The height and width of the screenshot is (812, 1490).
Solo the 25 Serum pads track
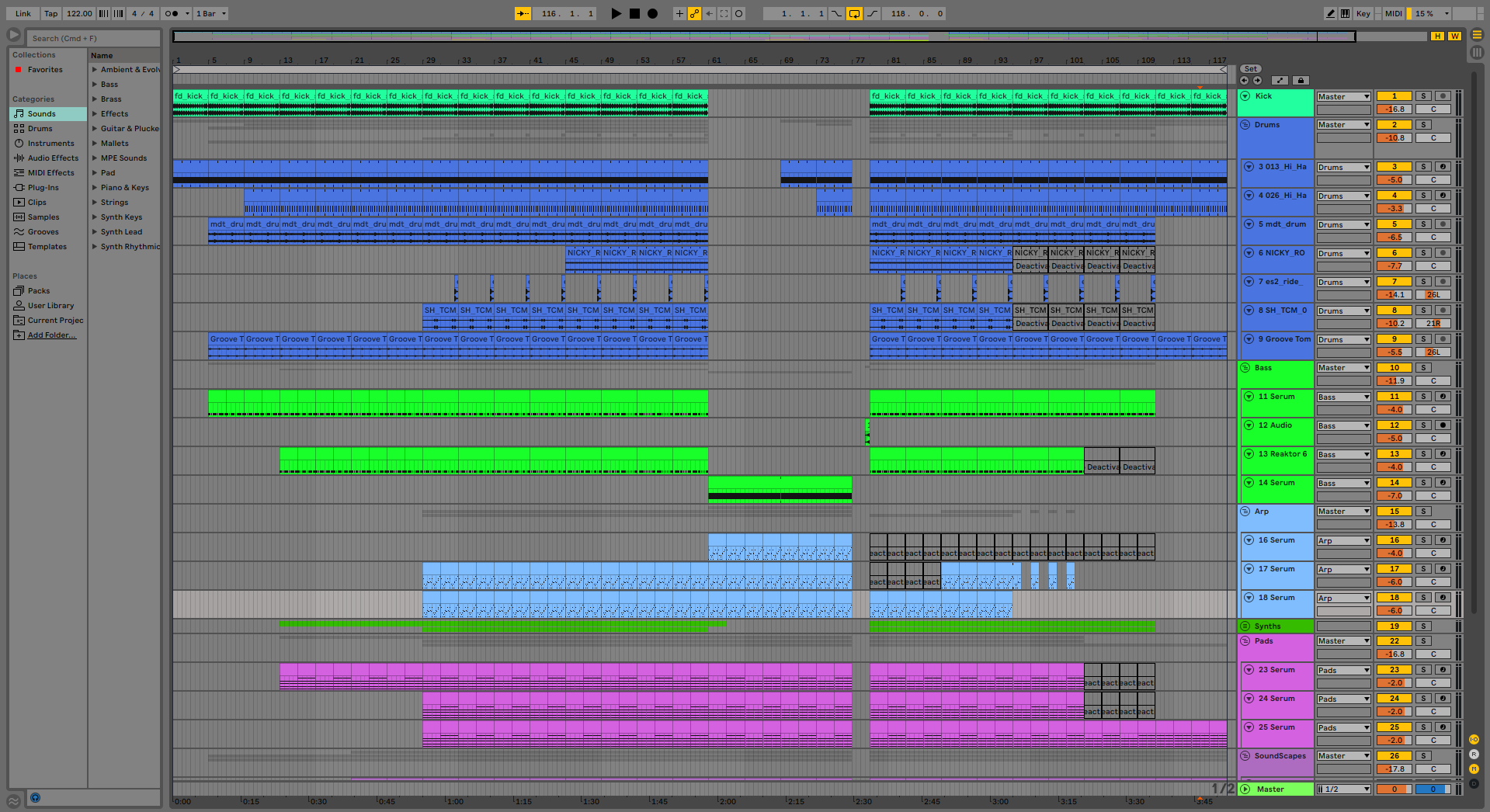point(1423,727)
